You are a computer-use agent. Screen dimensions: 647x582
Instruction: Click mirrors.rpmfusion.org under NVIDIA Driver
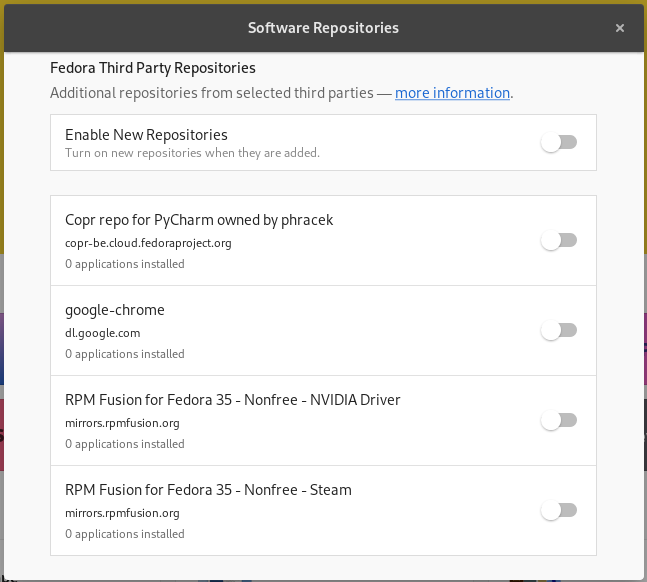[x=122, y=423]
